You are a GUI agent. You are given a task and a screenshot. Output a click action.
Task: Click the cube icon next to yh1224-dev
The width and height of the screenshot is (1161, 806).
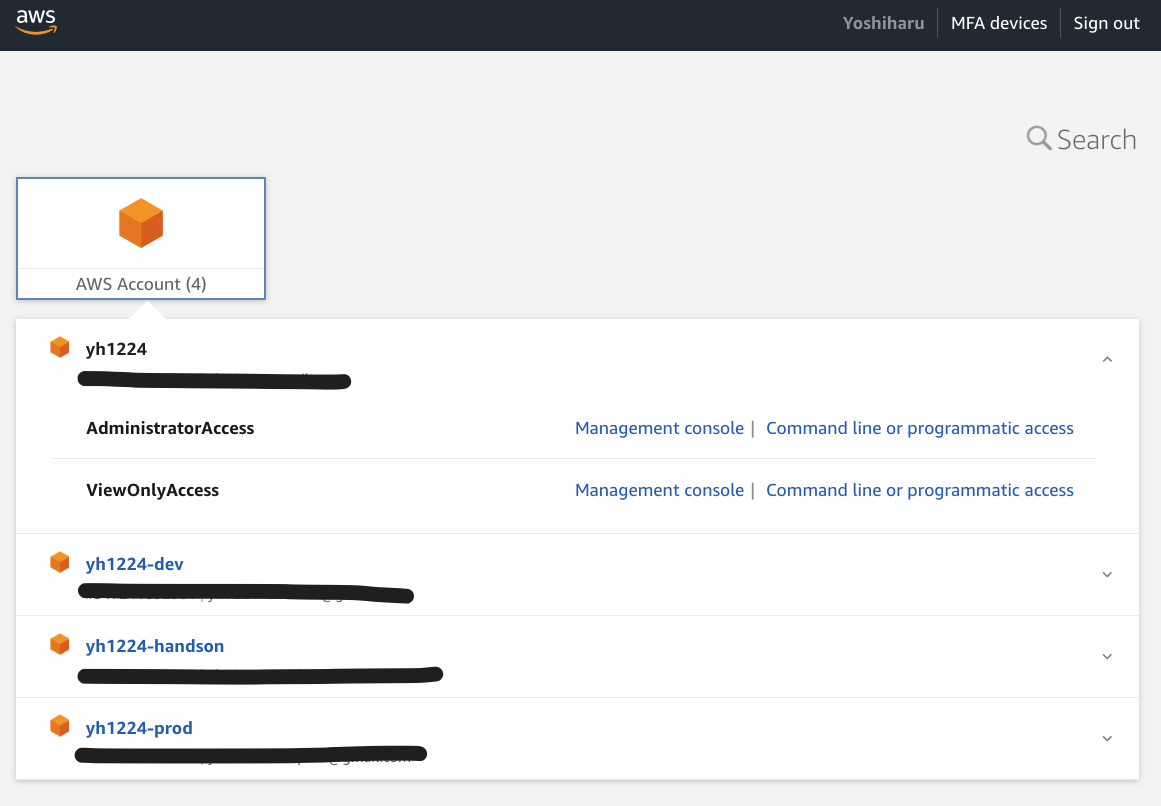[x=59, y=562]
